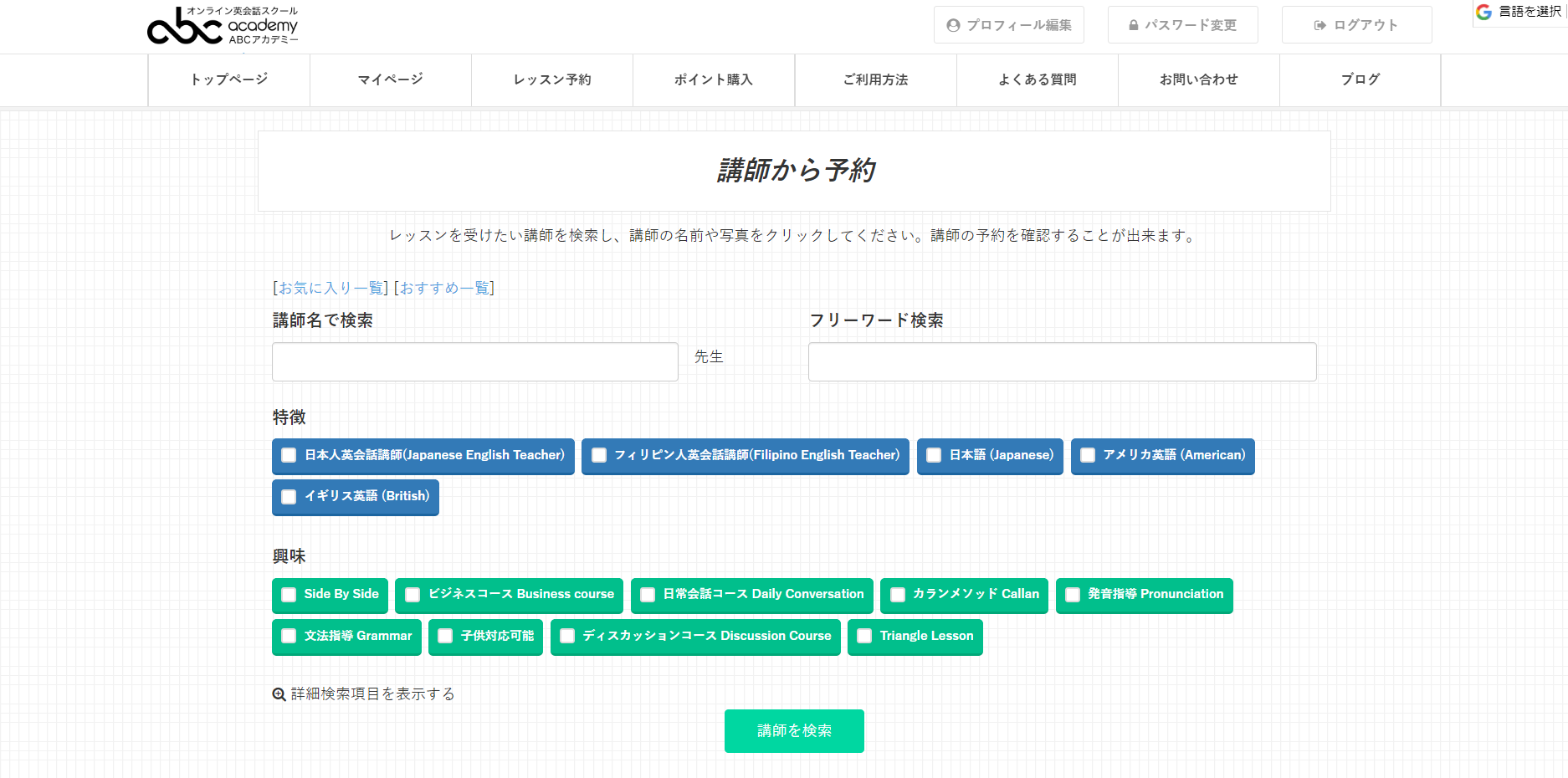Viewport: 1568px width, 778px height.
Task: Go to マイページ in navigation
Action: tap(391, 79)
